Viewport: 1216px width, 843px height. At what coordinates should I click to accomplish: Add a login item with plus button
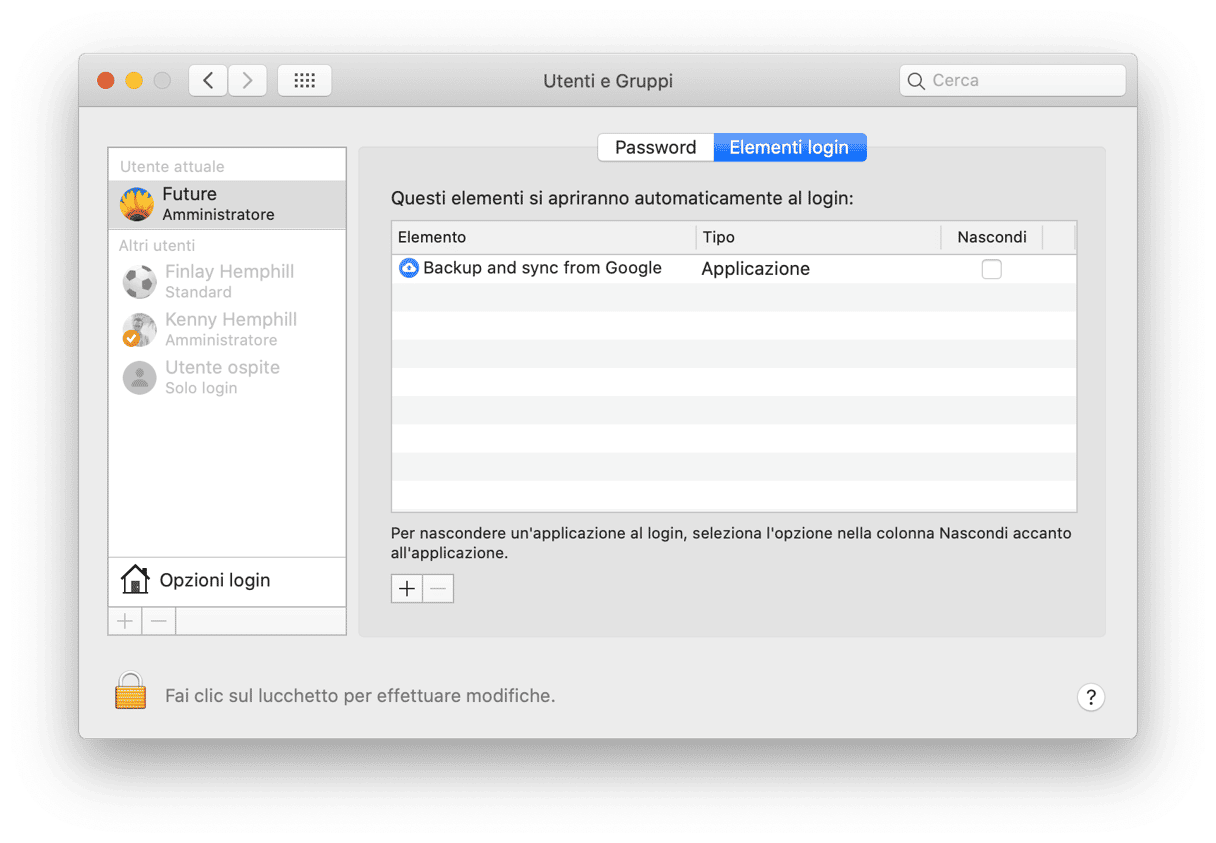[x=407, y=589]
